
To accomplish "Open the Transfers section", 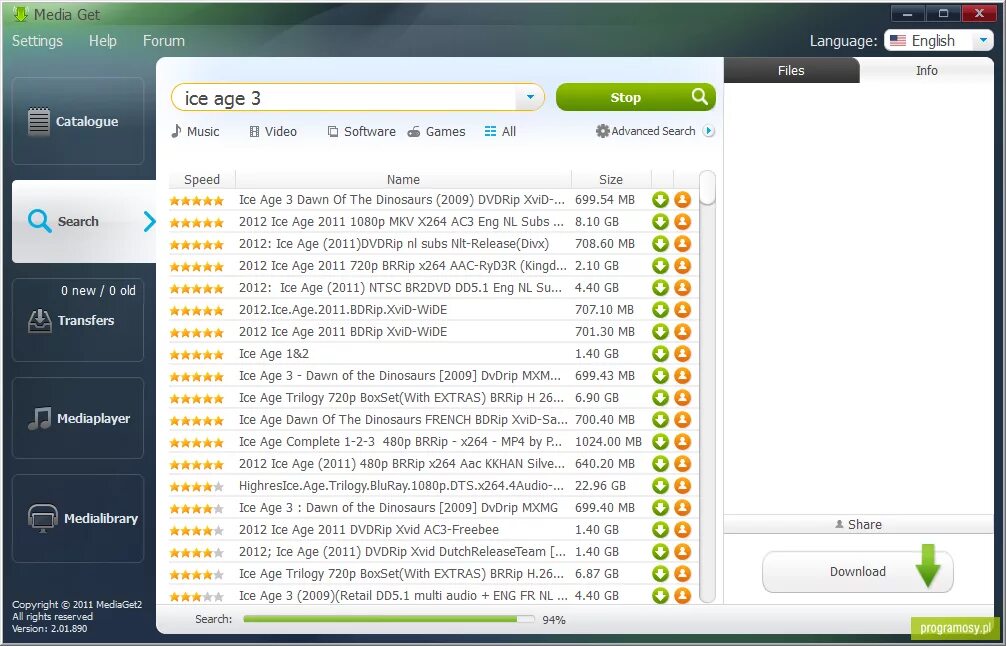I will (x=78, y=320).
